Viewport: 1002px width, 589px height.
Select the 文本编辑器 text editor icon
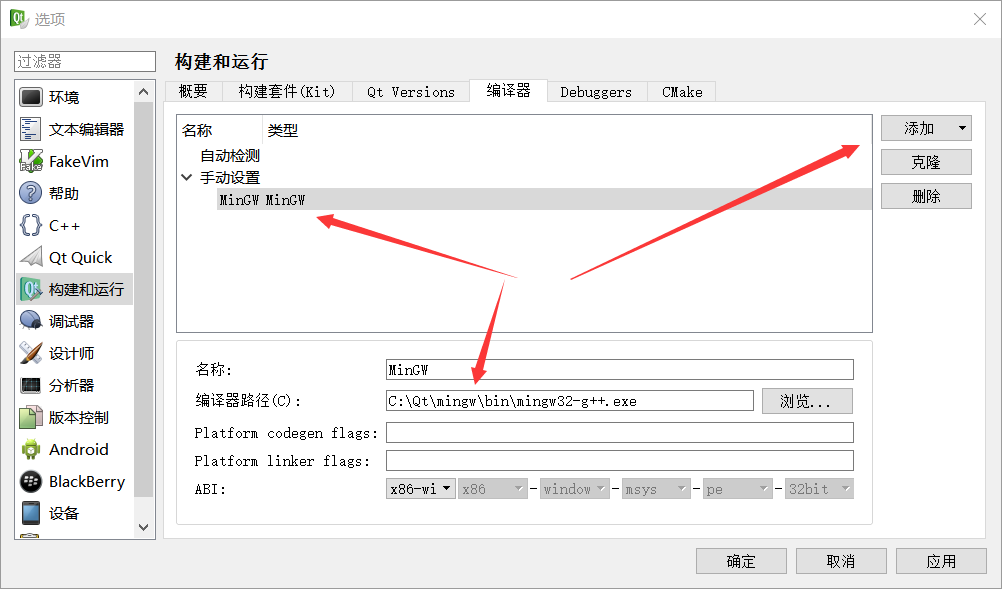[x=31, y=129]
